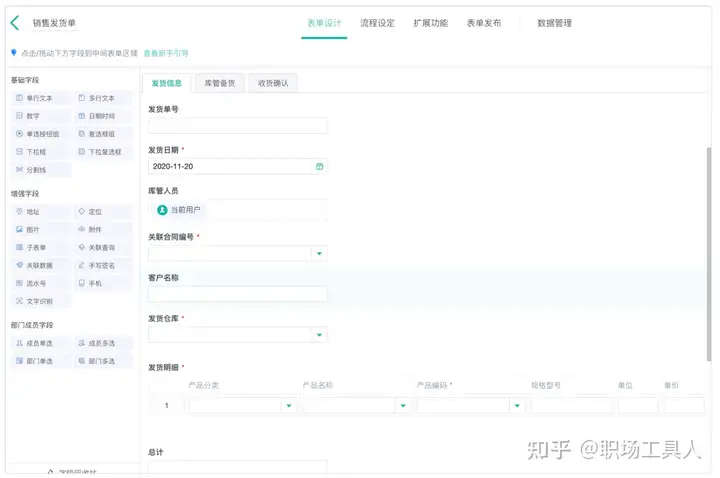Add a 多行文本 field
This screenshot has height=478, width=720.
click(103, 98)
